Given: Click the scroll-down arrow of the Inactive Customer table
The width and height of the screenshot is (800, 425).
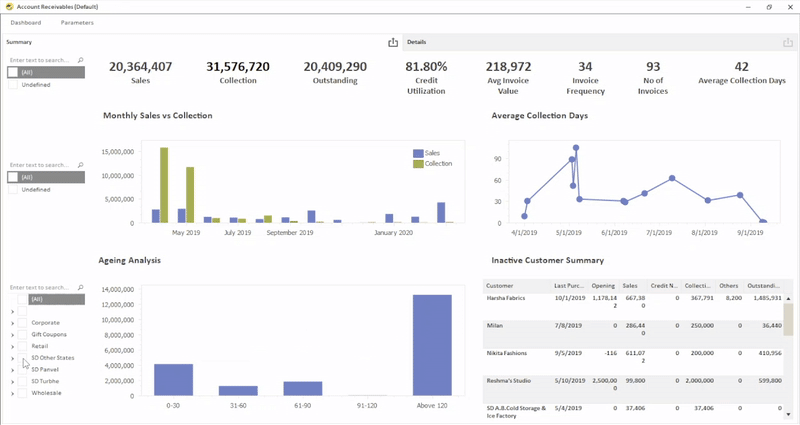Looking at the screenshot, I should coord(788,414).
